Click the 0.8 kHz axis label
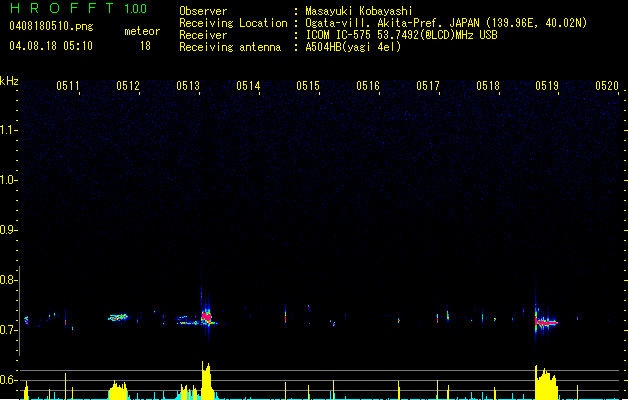Screen dimensions: 629x400 point(7,280)
